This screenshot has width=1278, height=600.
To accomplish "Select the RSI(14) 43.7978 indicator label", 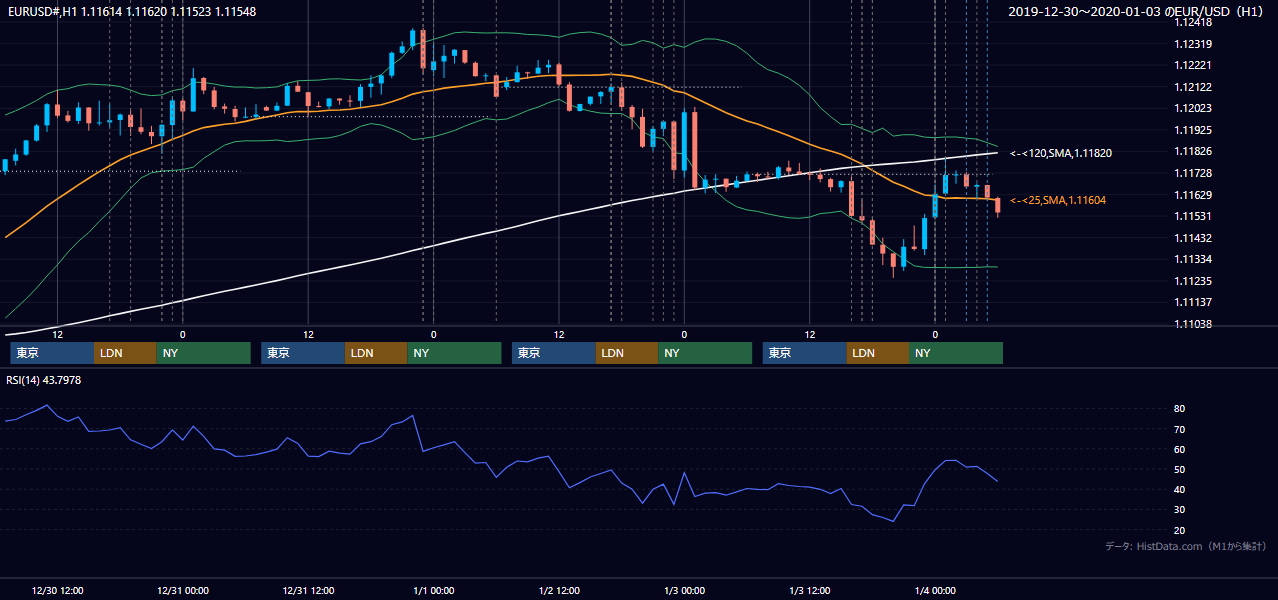I will 44,380.
